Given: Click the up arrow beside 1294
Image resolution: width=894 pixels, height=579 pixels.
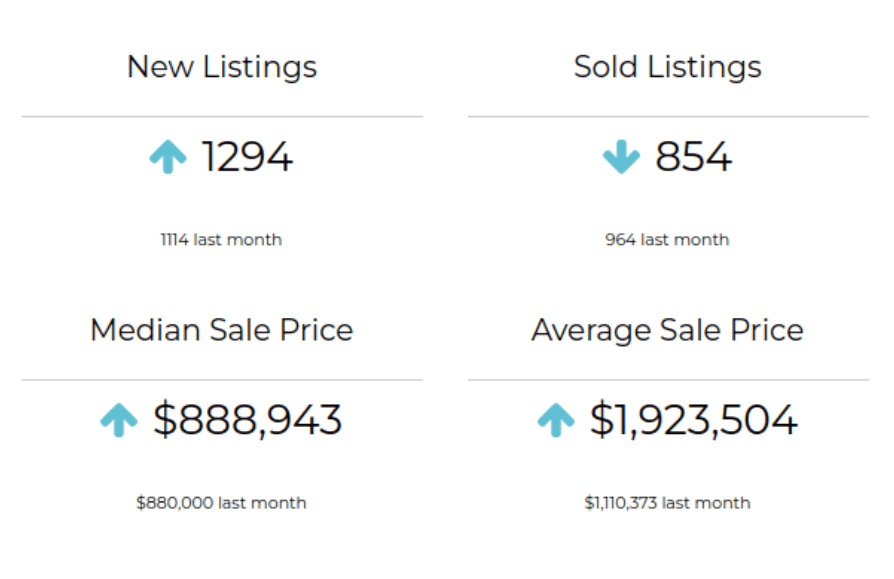Looking at the screenshot, I should click(168, 157).
